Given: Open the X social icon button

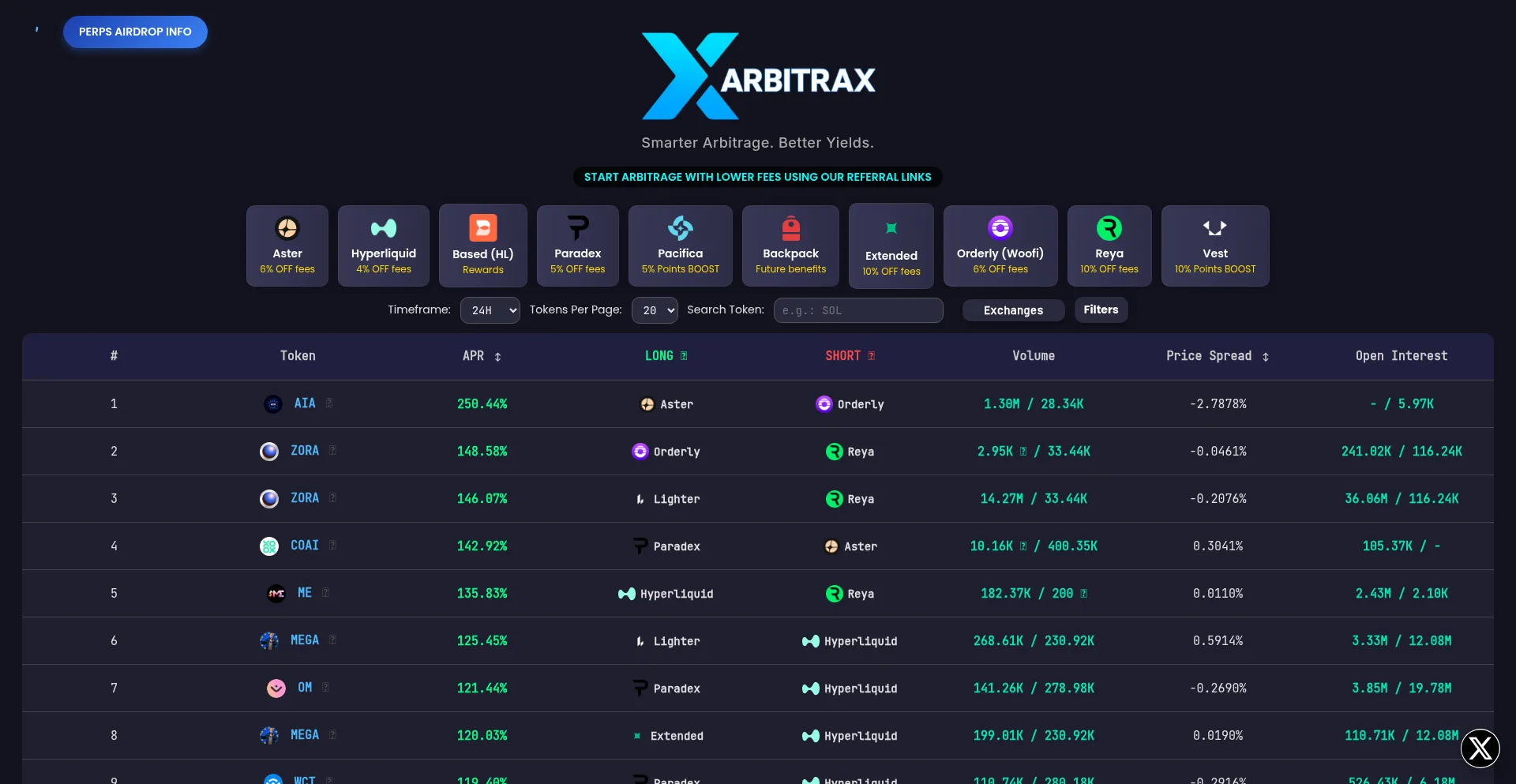Looking at the screenshot, I should coord(1480,748).
